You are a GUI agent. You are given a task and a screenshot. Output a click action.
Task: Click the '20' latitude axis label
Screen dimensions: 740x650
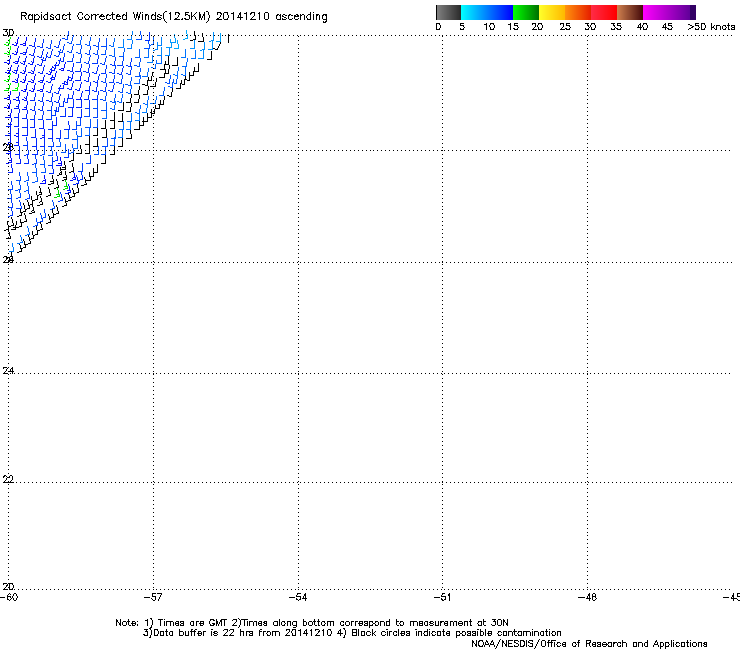pos(8,586)
